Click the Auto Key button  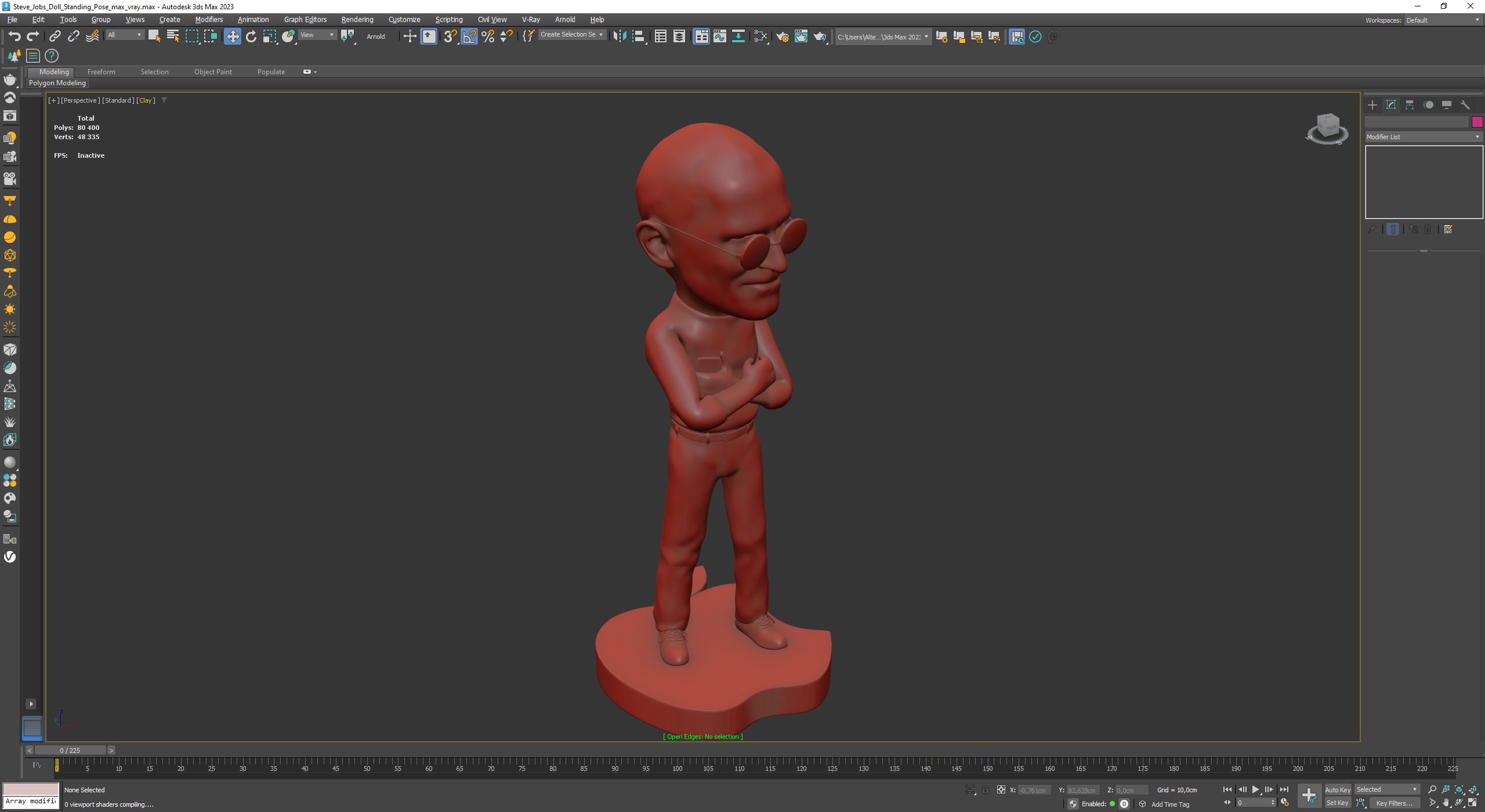[x=1337, y=789]
